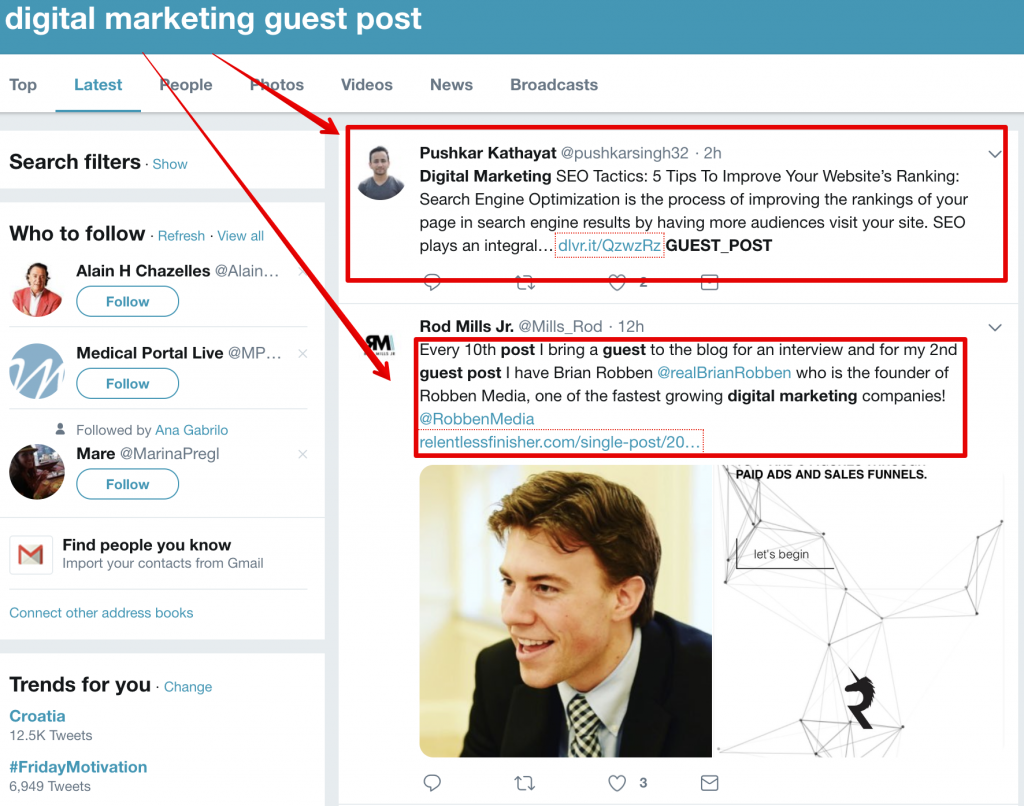Click the Gmail icon to import contacts
The image size is (1024, 806).
pos(31,555)
